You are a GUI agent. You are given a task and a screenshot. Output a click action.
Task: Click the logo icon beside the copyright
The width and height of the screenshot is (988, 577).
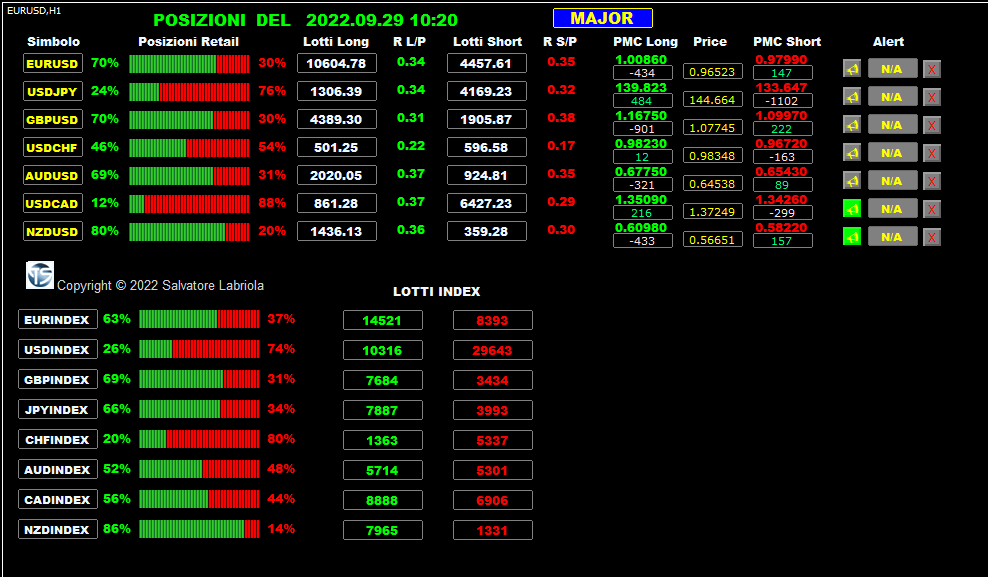(40, 275)
